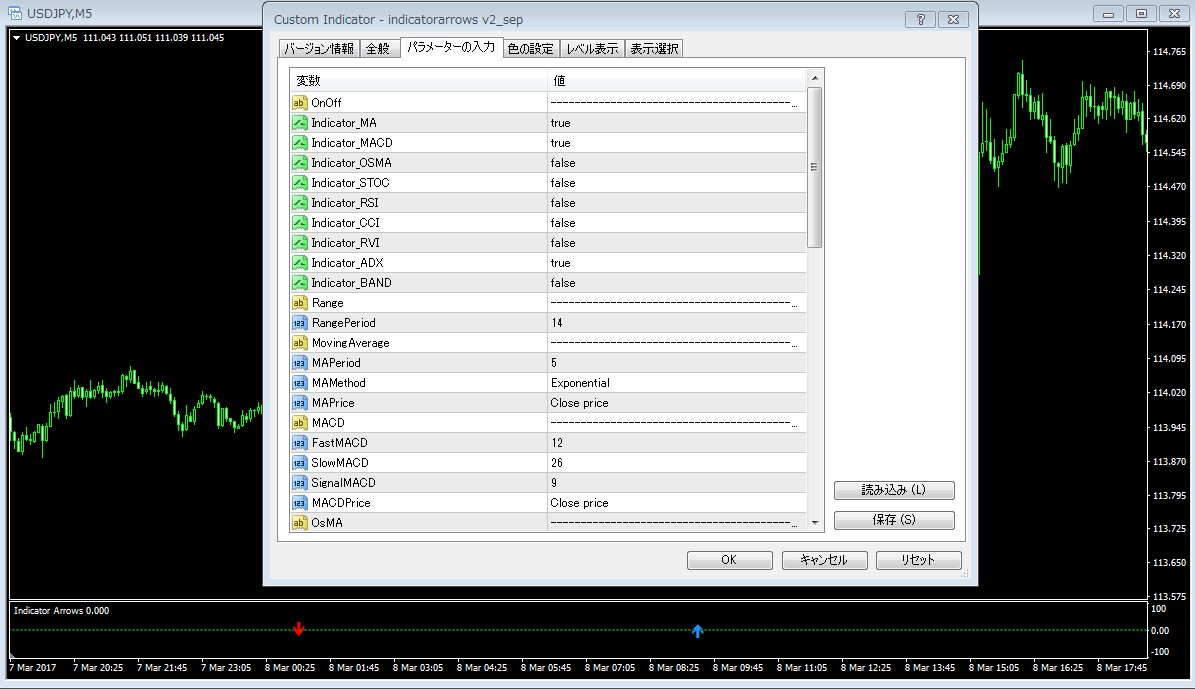Image resolution: width=1195 pixels, height=689 pixels.
Task: Toggle Indicator_MA value true
Action: coord(677,123)
